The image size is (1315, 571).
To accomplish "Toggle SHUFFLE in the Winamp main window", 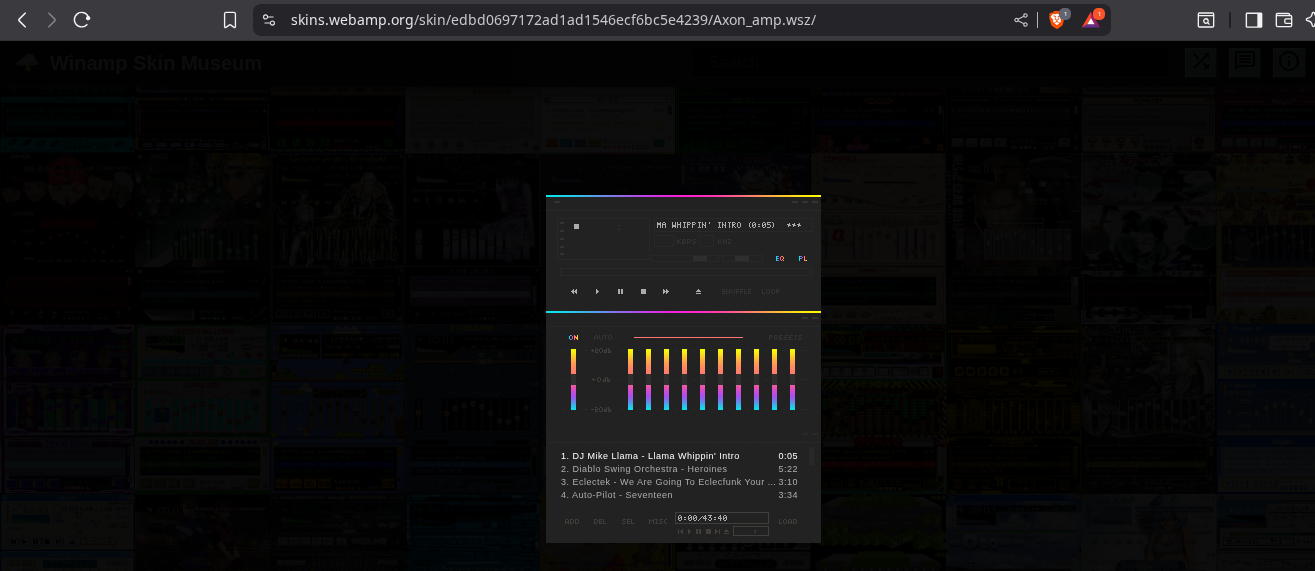I will point(736,291).
